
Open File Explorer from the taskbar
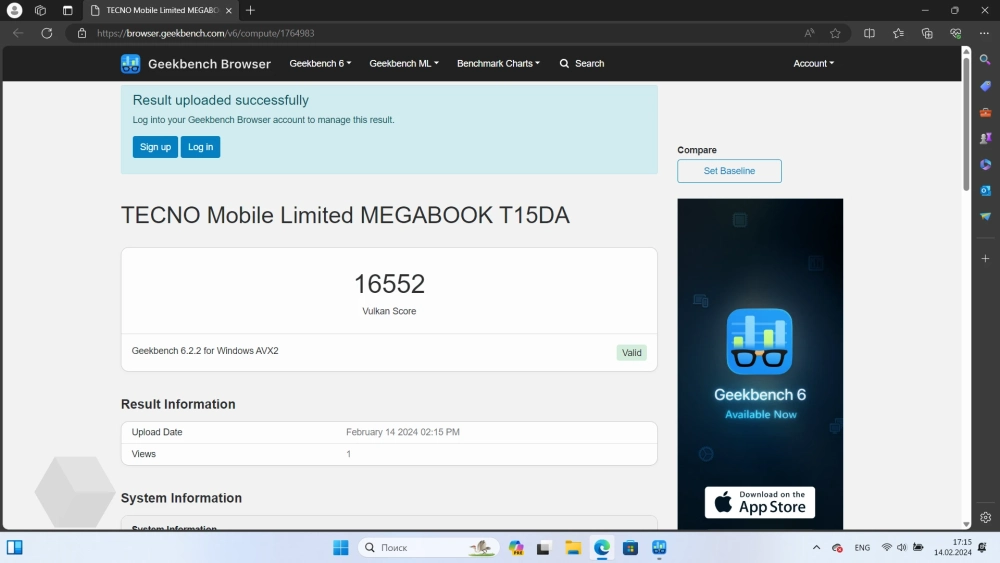click(x=573, y=548)
